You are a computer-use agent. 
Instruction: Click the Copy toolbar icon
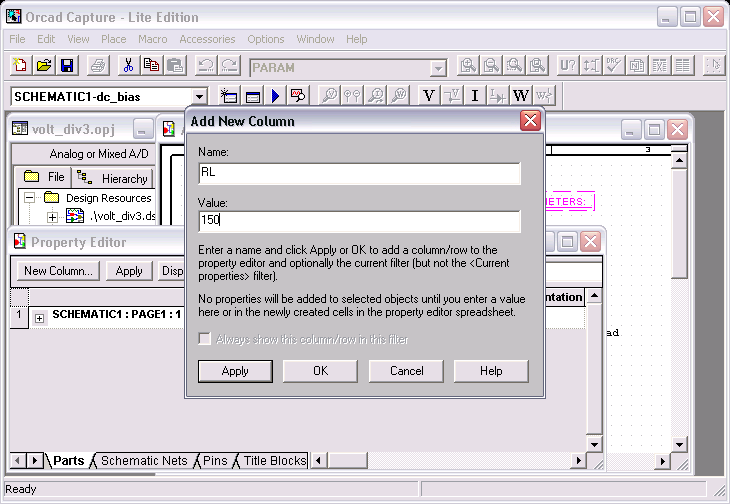[x=151, y=66]
